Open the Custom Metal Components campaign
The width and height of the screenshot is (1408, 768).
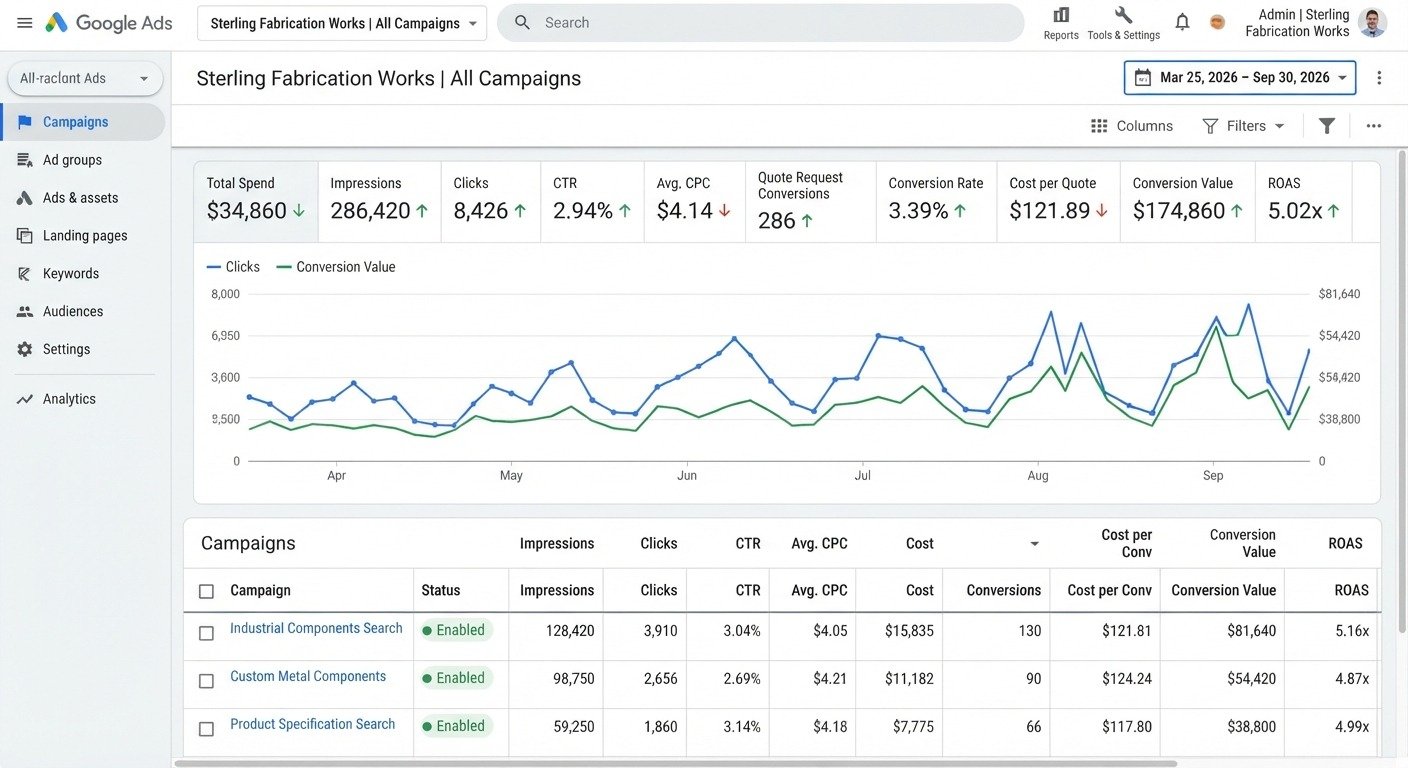pyautogui.click(x=308, y=677)
